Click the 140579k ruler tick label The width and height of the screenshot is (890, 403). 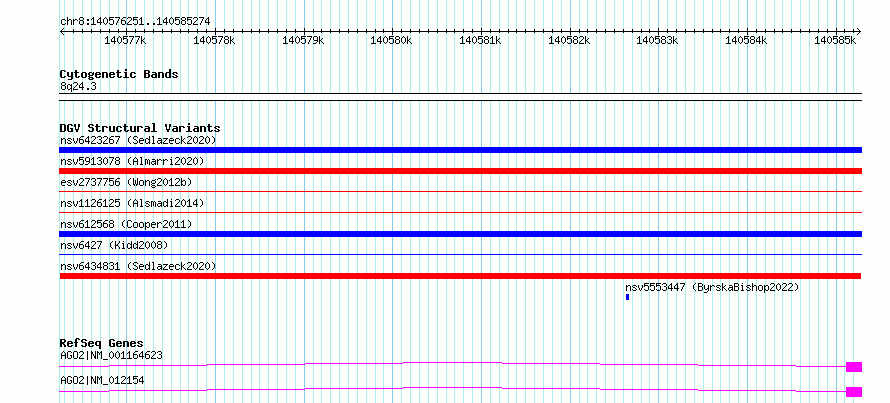point(303,41)
